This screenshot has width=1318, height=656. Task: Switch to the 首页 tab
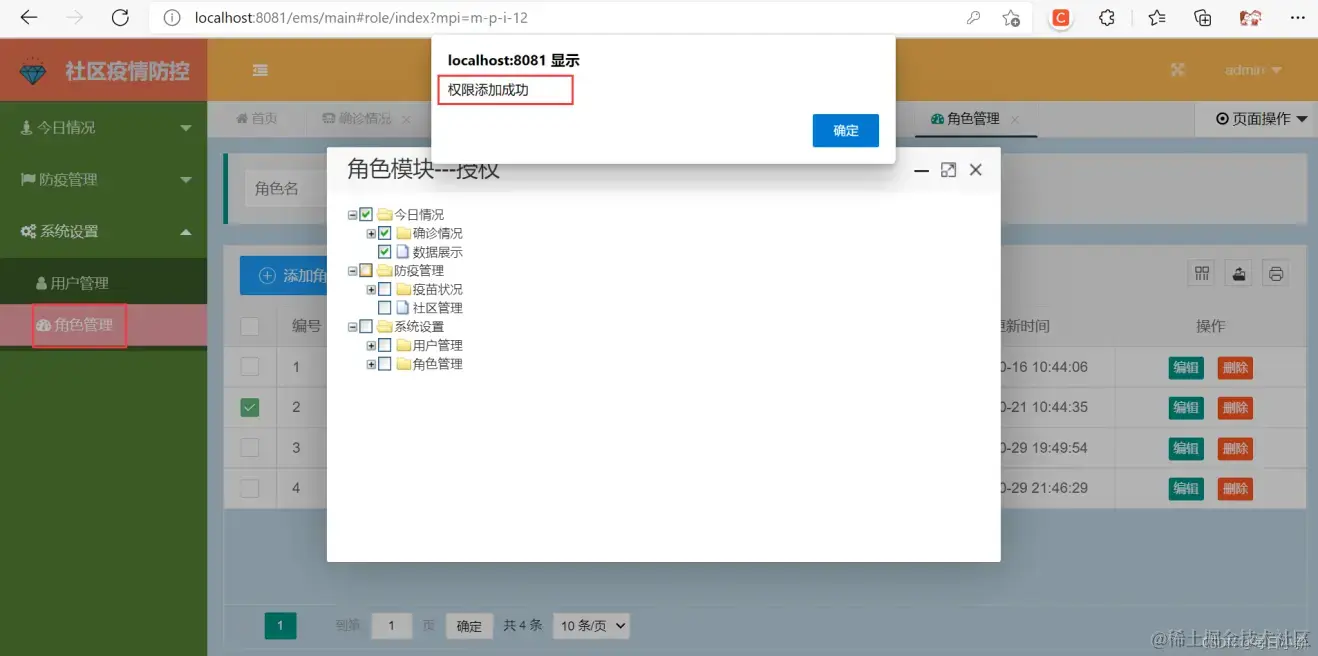pyautogui.click(x=257, y=118)
